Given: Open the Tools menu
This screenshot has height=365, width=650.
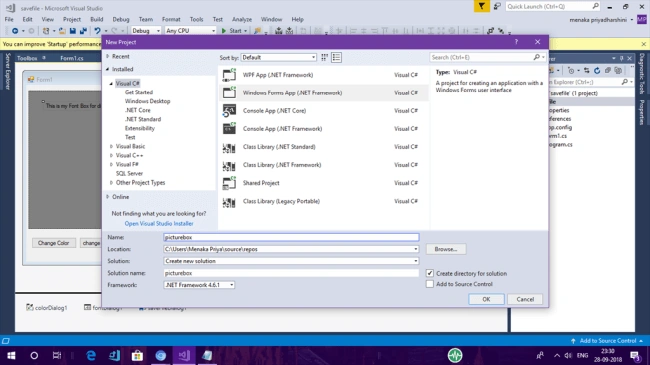Looking at the screenshot, I should [196, 19].
